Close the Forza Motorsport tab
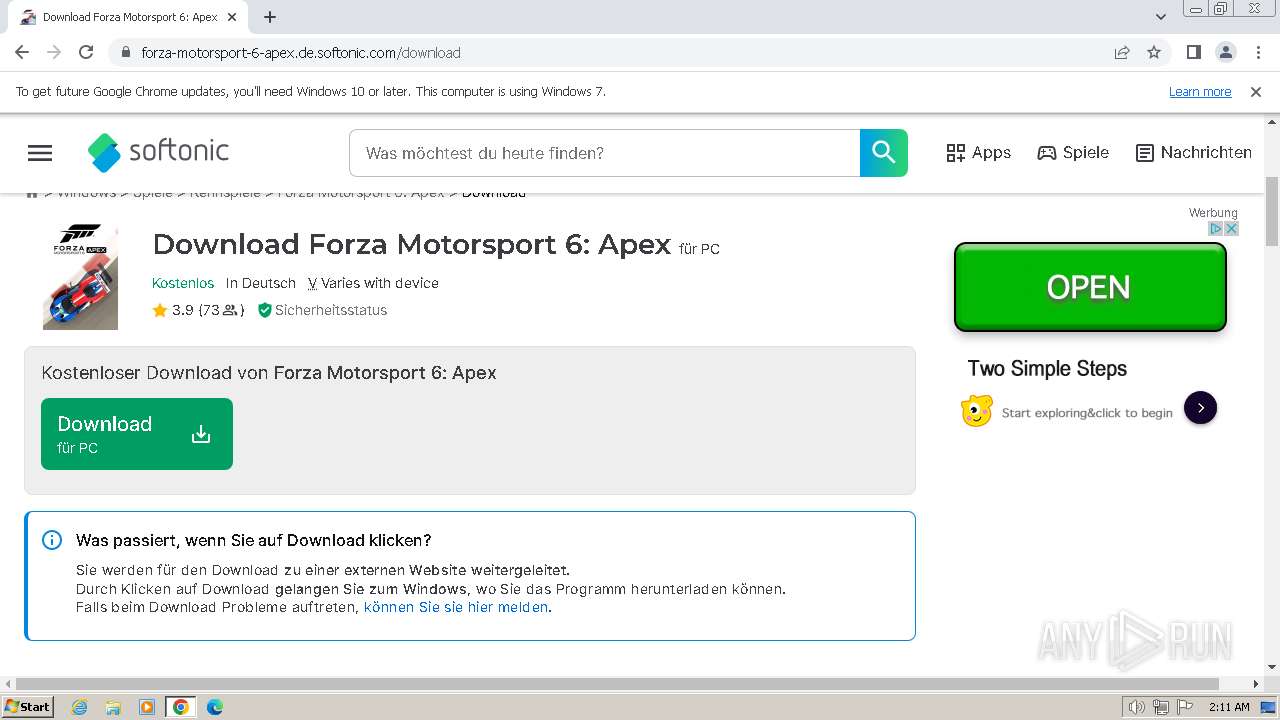Screen dimensions: 1280x720 point(232,17)
